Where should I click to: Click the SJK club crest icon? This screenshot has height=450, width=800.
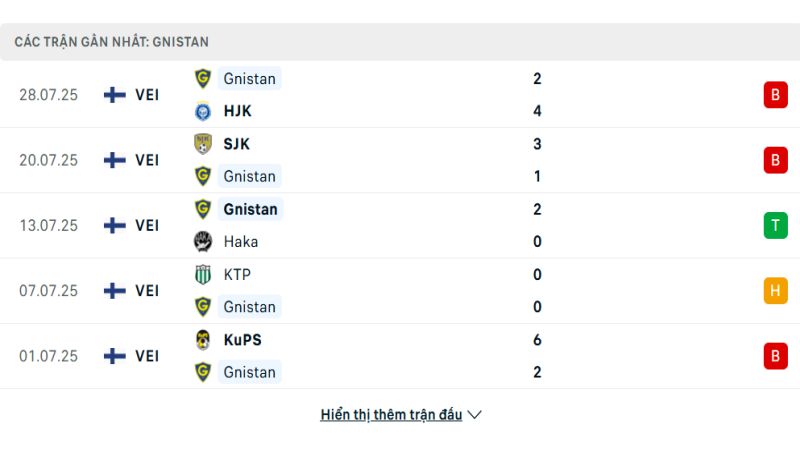(x=203, y=144)
